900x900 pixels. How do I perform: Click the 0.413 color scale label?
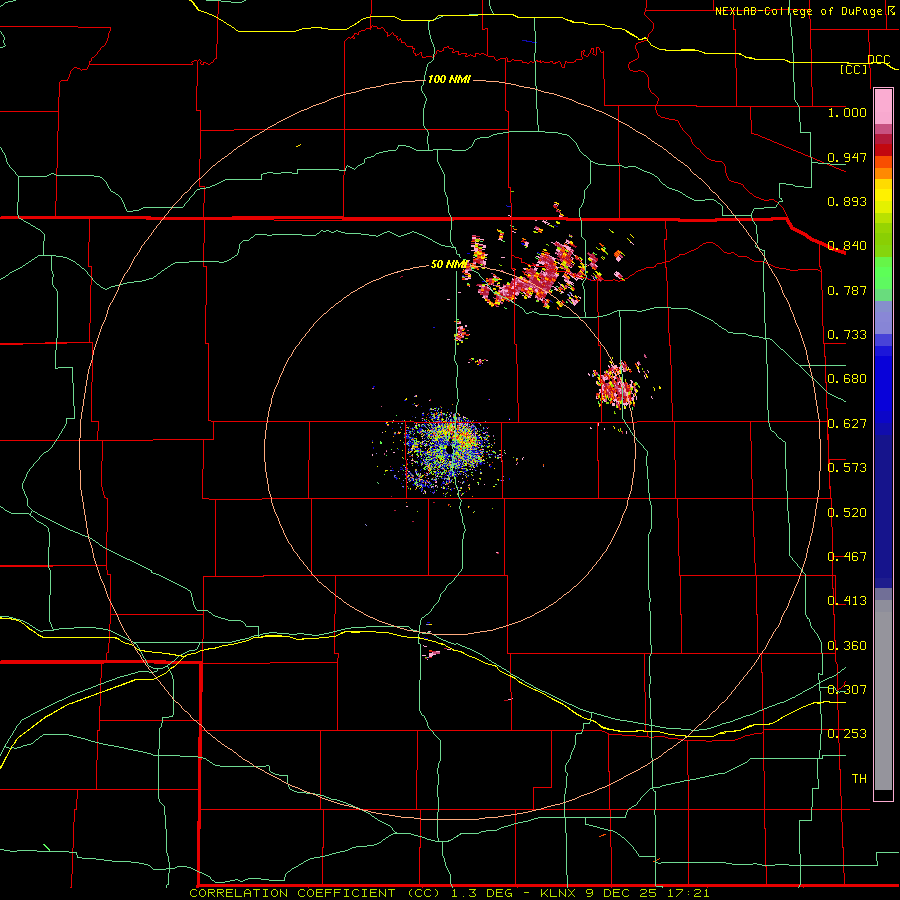point(847,601)
